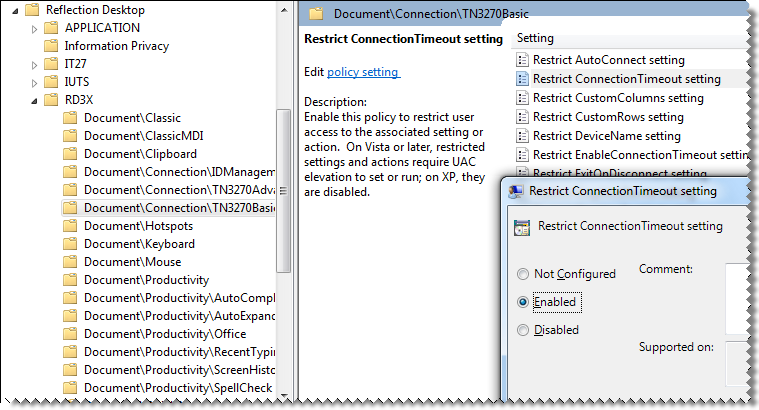The width and height of the screenshot is (759, 410).
Task: Click the Restrict CustomRows setting policy icon
Action: tap(522, 117)
